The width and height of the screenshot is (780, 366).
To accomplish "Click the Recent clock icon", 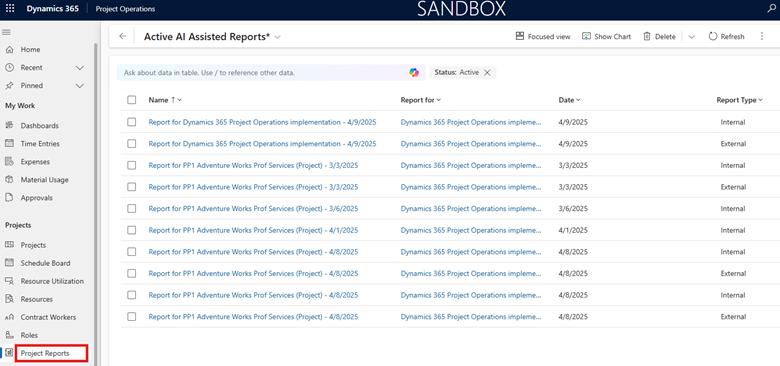I will click(9, 68).
